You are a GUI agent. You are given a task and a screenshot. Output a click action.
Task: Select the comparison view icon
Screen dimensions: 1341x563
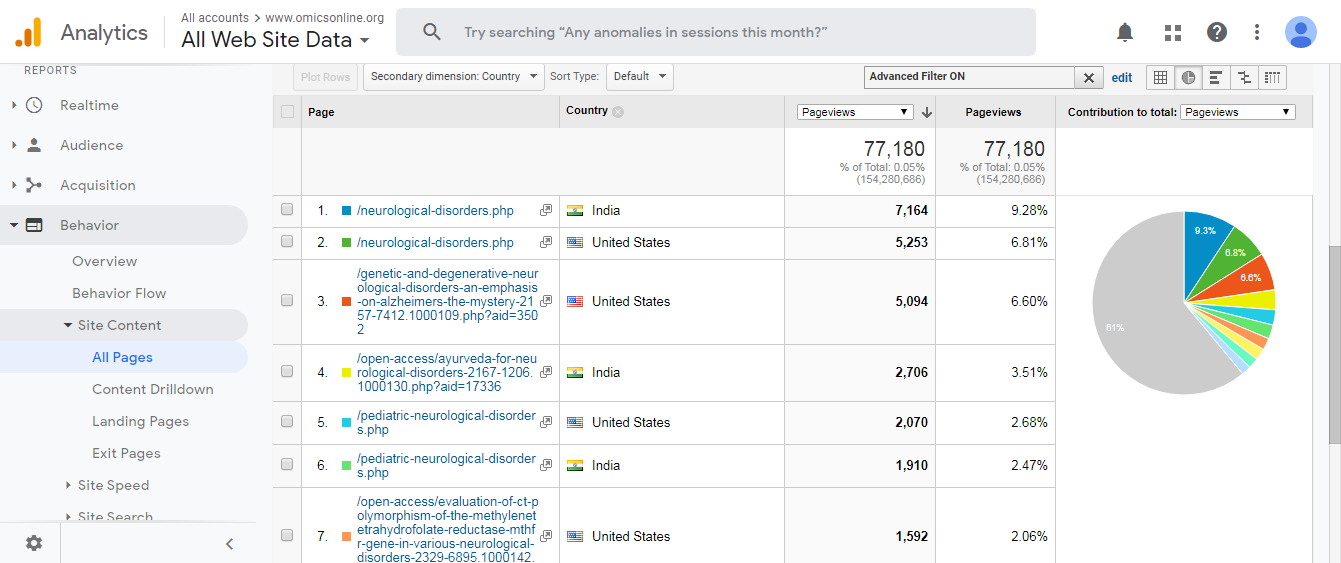tap(1244, 77)
